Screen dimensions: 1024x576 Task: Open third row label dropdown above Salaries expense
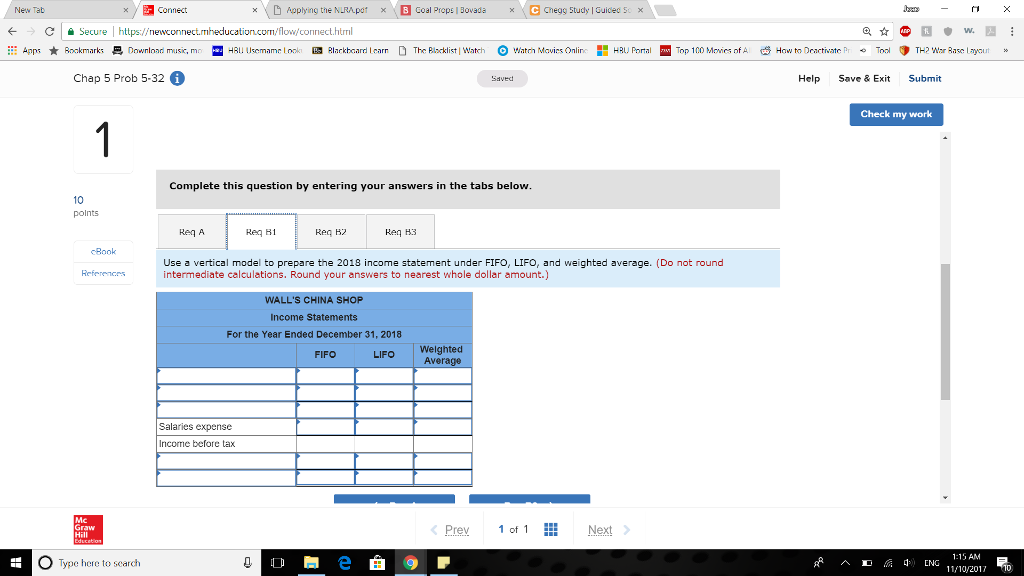pos(226,409)
